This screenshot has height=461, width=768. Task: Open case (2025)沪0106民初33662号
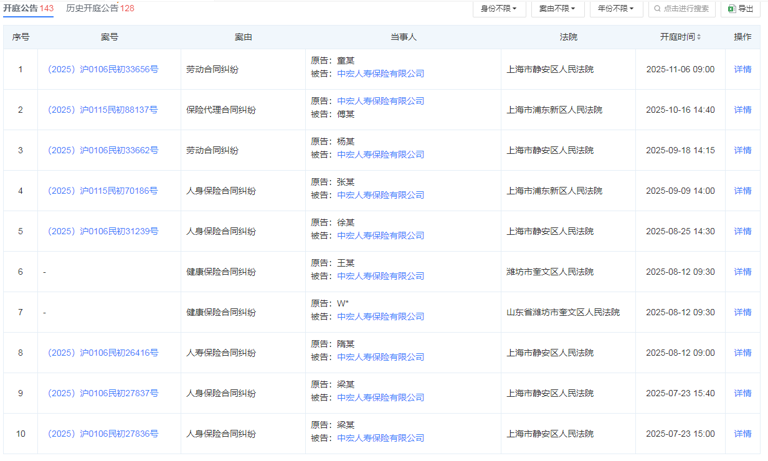103,150
